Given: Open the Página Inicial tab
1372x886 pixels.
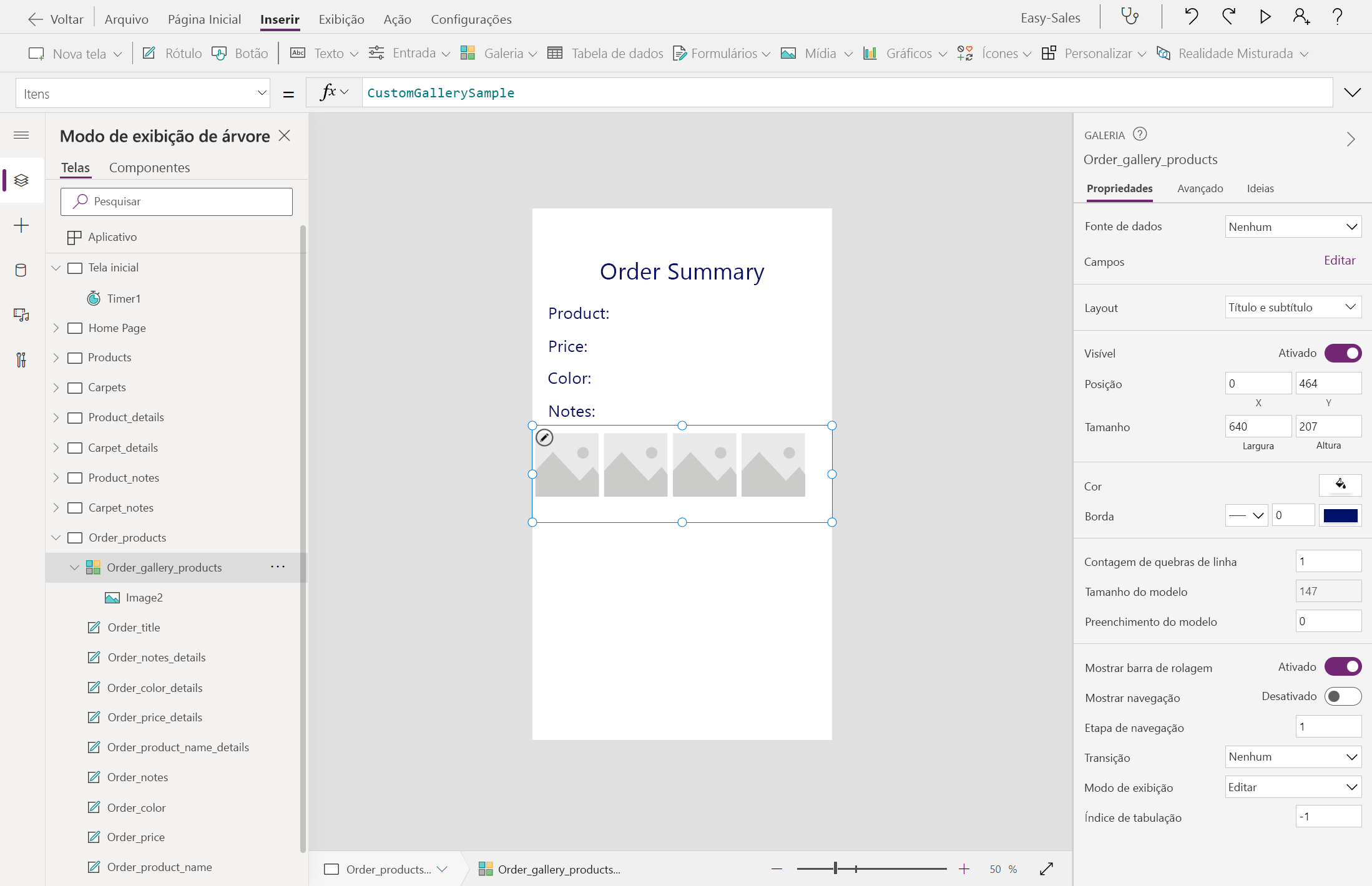Looking at the screenshot, I should pyautogui.click(x=204, y=19).
